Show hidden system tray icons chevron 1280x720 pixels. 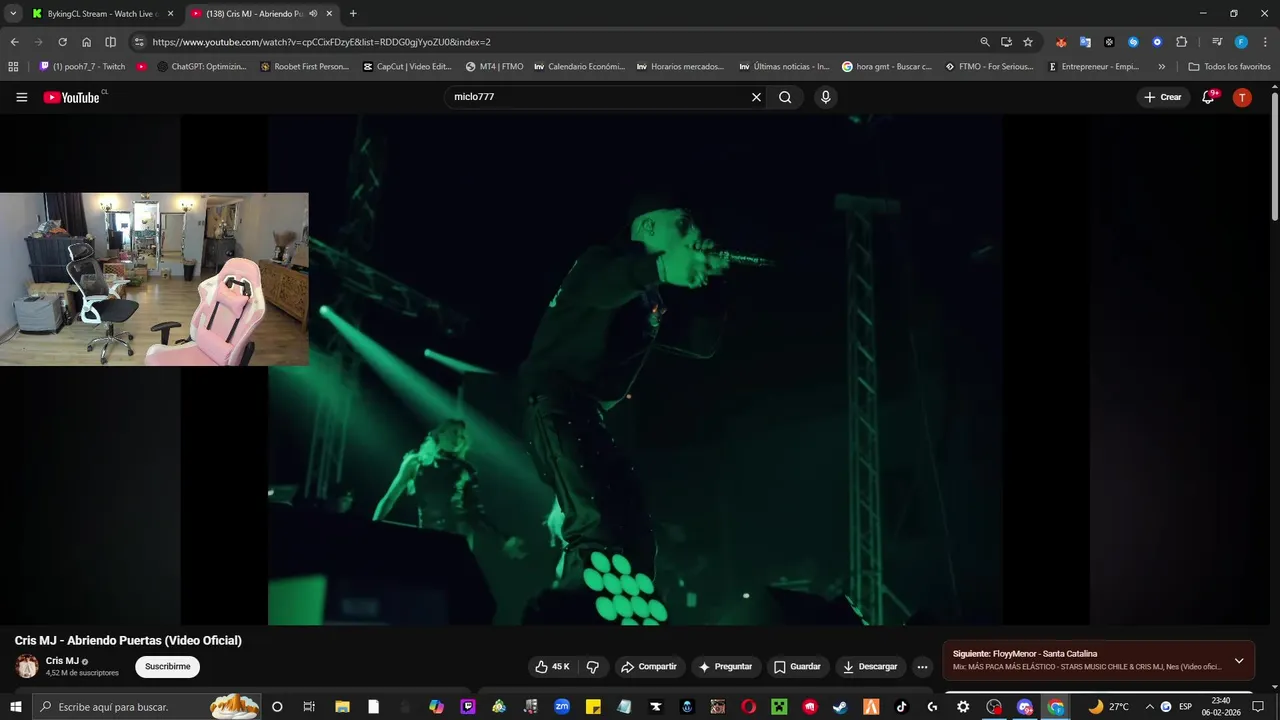point(1149,707)
